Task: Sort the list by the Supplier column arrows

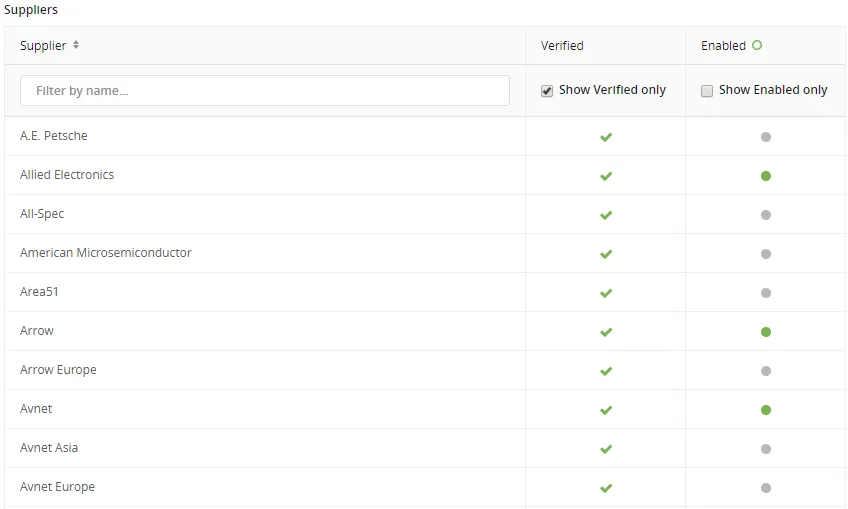Action: (x=76, y=45)
